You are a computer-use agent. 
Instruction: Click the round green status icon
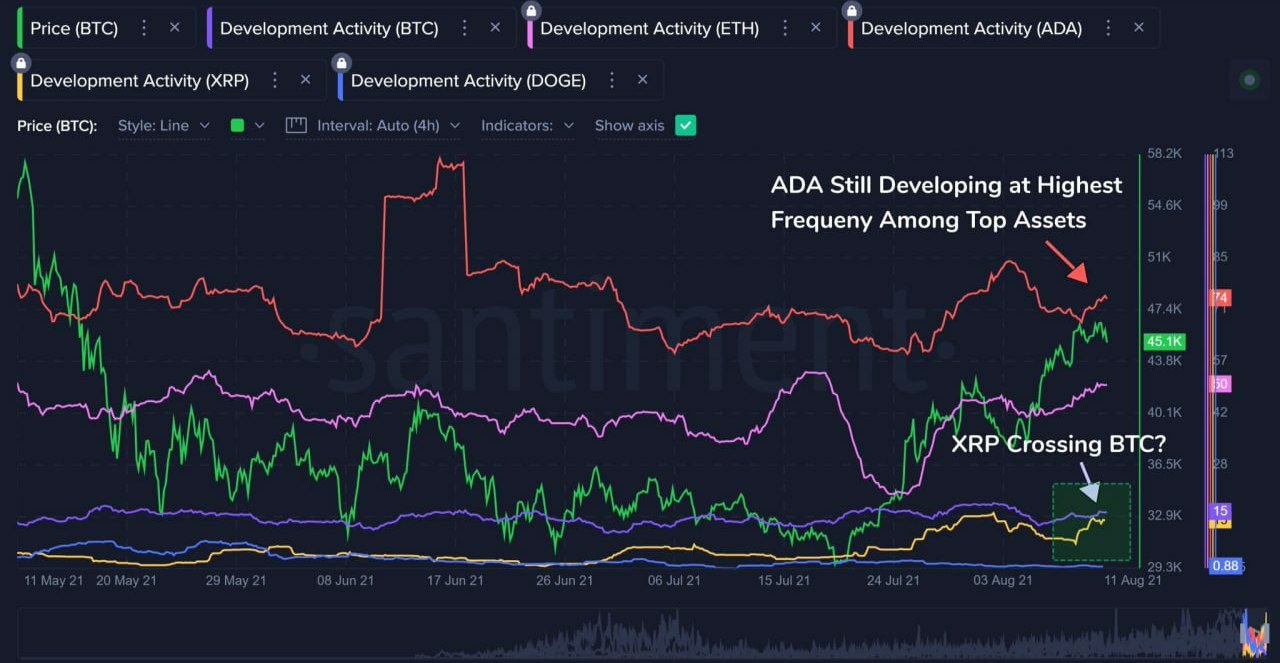pos(1248,80)
